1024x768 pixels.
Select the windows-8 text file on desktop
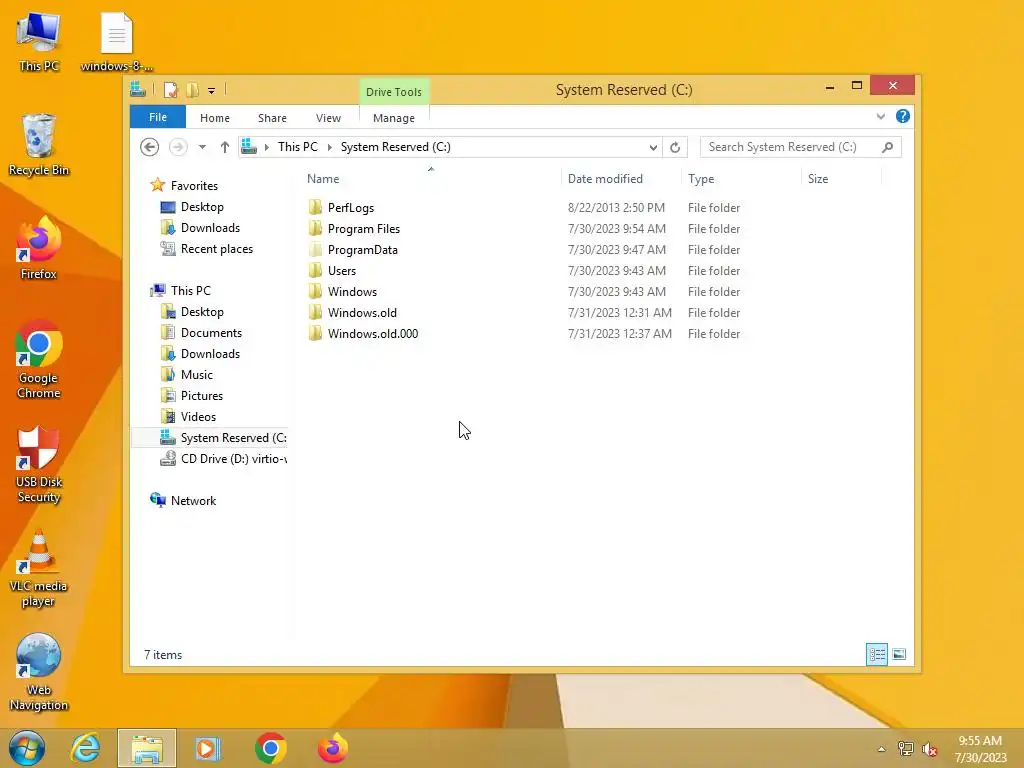(116, 40)
